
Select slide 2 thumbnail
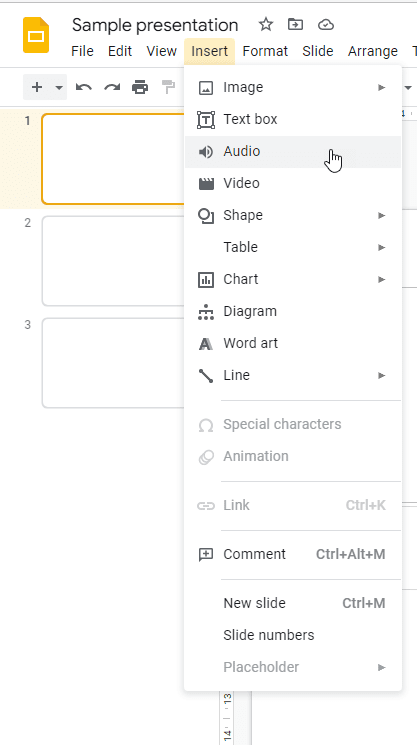coord(113,261)
